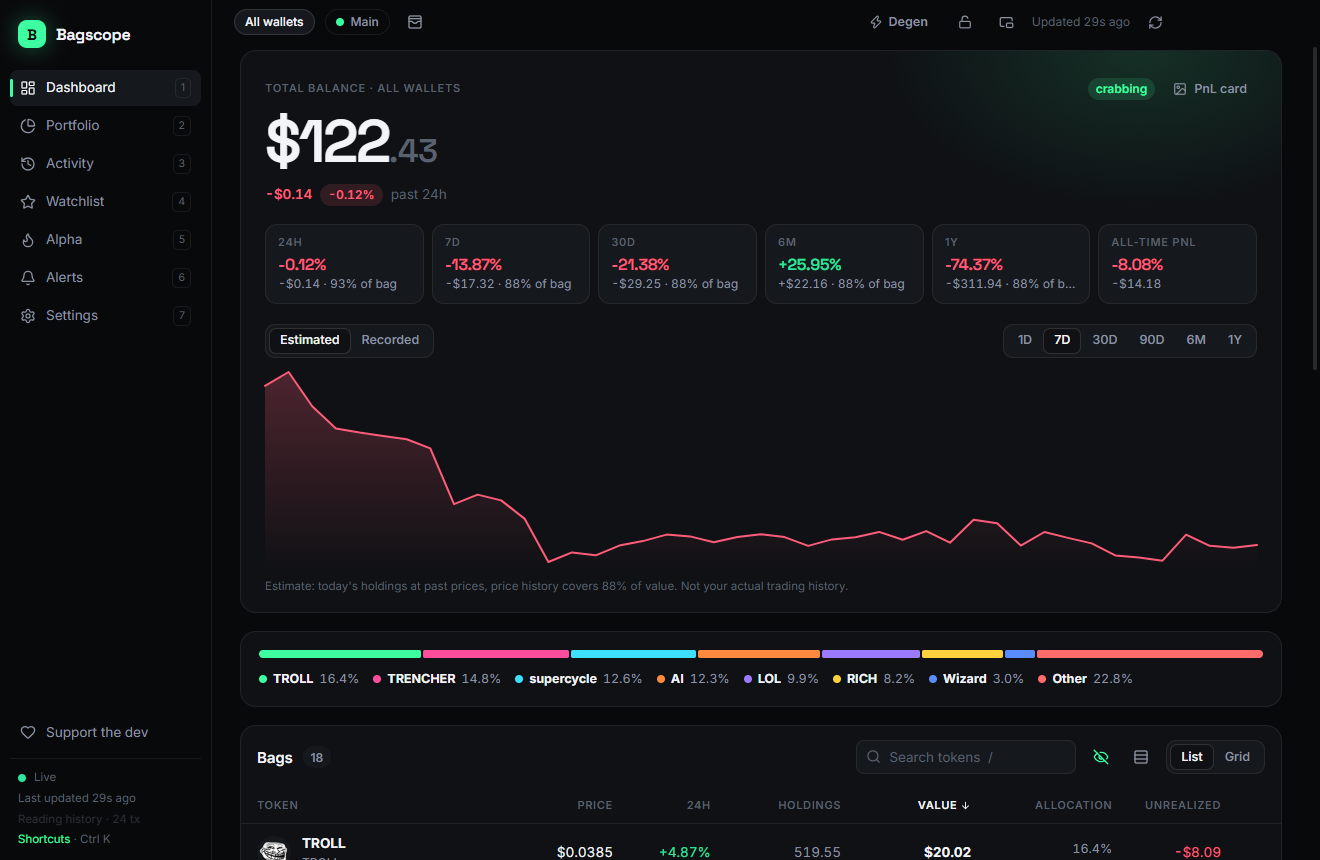The width and height of the screenshot is (1320, 860).
Task: Refresh data with the circular arrows icon
Action: (x=1155, y=22)
